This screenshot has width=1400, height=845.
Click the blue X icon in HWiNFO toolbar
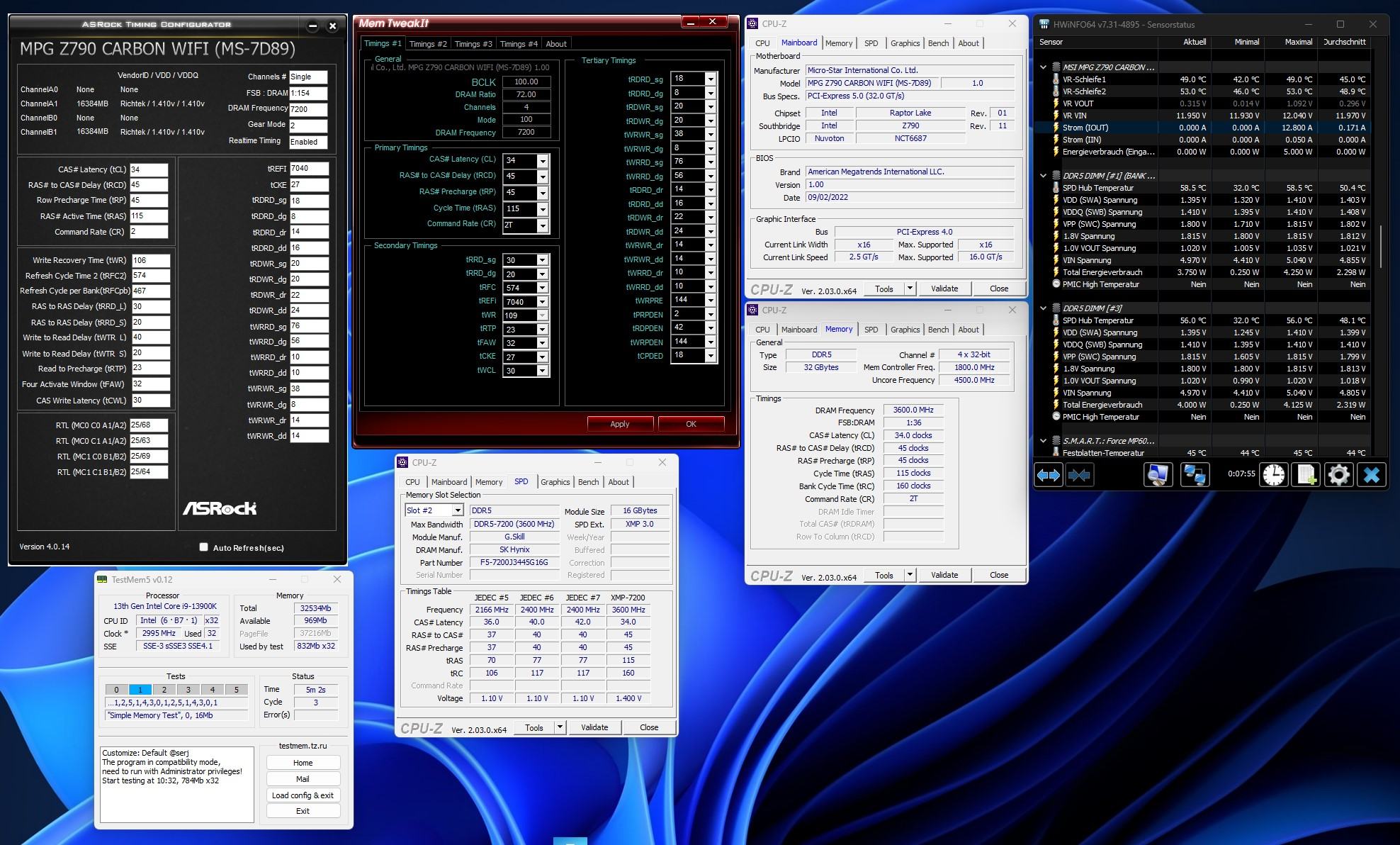1372,475
